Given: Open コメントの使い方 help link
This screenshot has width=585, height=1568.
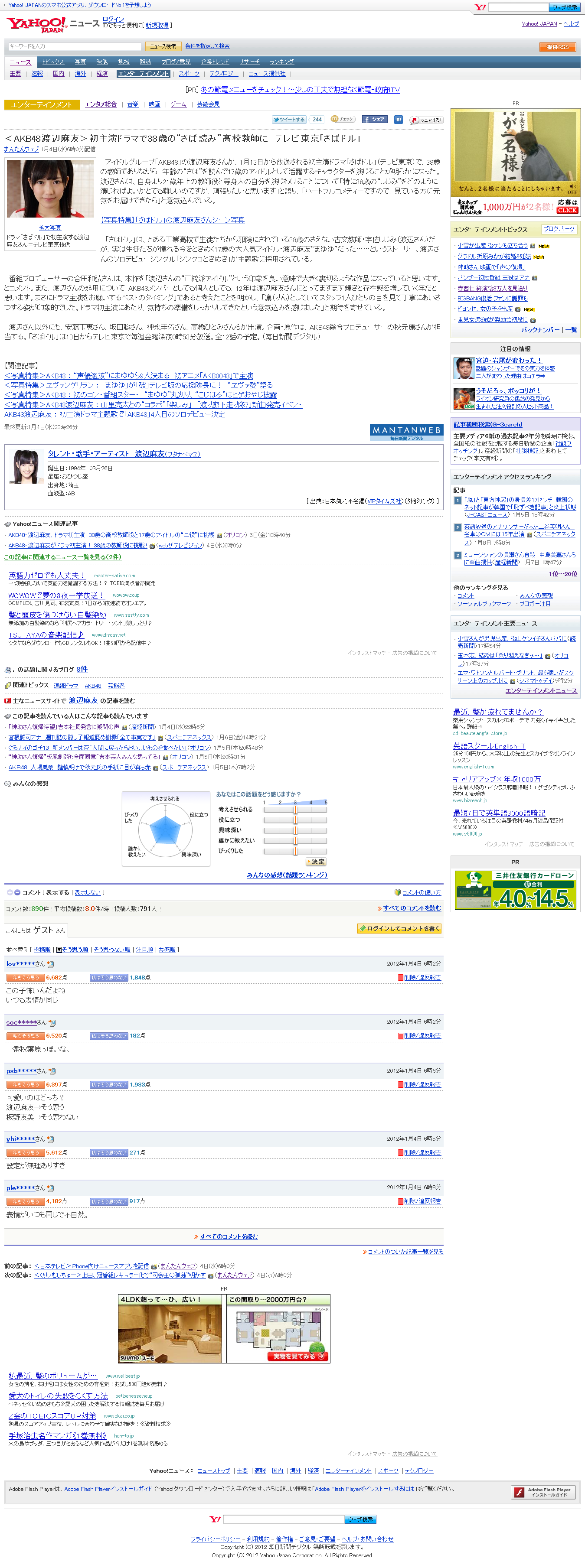Looking at the screenshot, I should click(x=421, y=892).
